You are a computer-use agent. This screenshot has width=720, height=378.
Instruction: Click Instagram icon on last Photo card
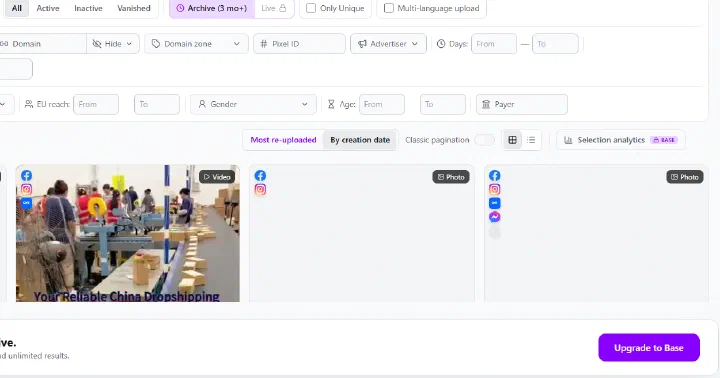click(495, 190)
